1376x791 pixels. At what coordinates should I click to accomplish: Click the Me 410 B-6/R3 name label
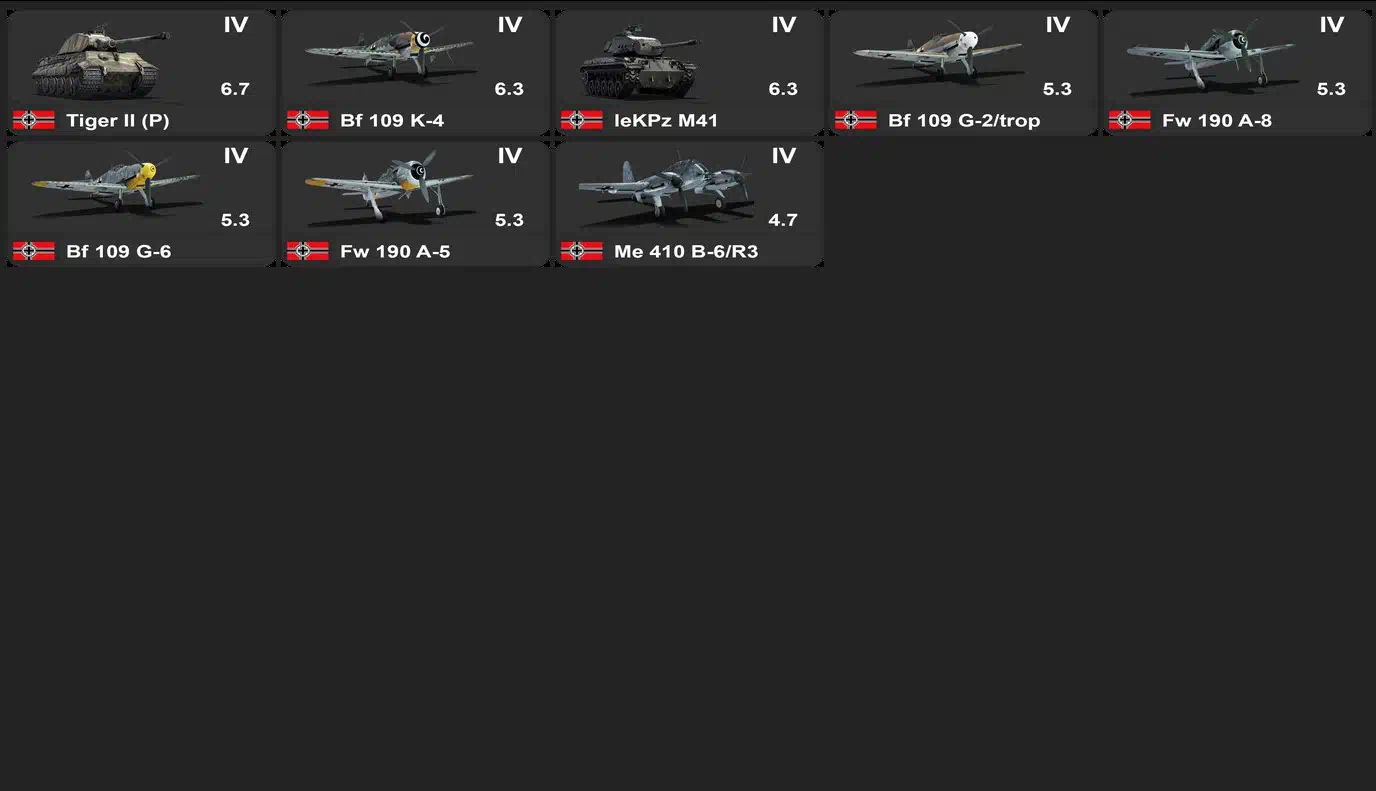click(x=686, y=252)
